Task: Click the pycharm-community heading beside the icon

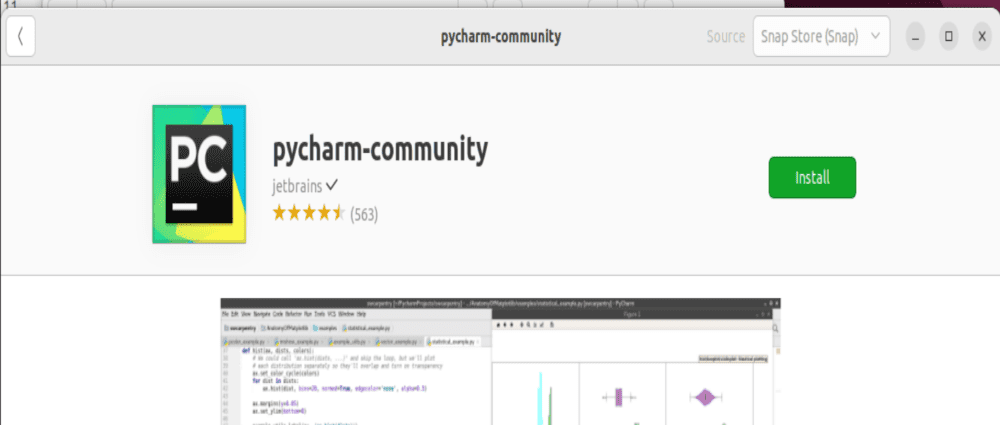Action: (x=380, y=149)
